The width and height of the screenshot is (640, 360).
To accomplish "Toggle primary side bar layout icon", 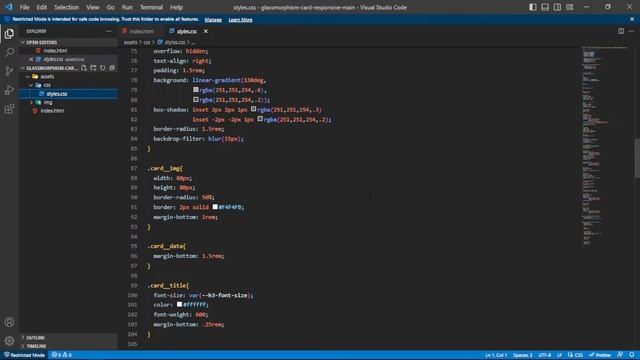I will (533, 7).
